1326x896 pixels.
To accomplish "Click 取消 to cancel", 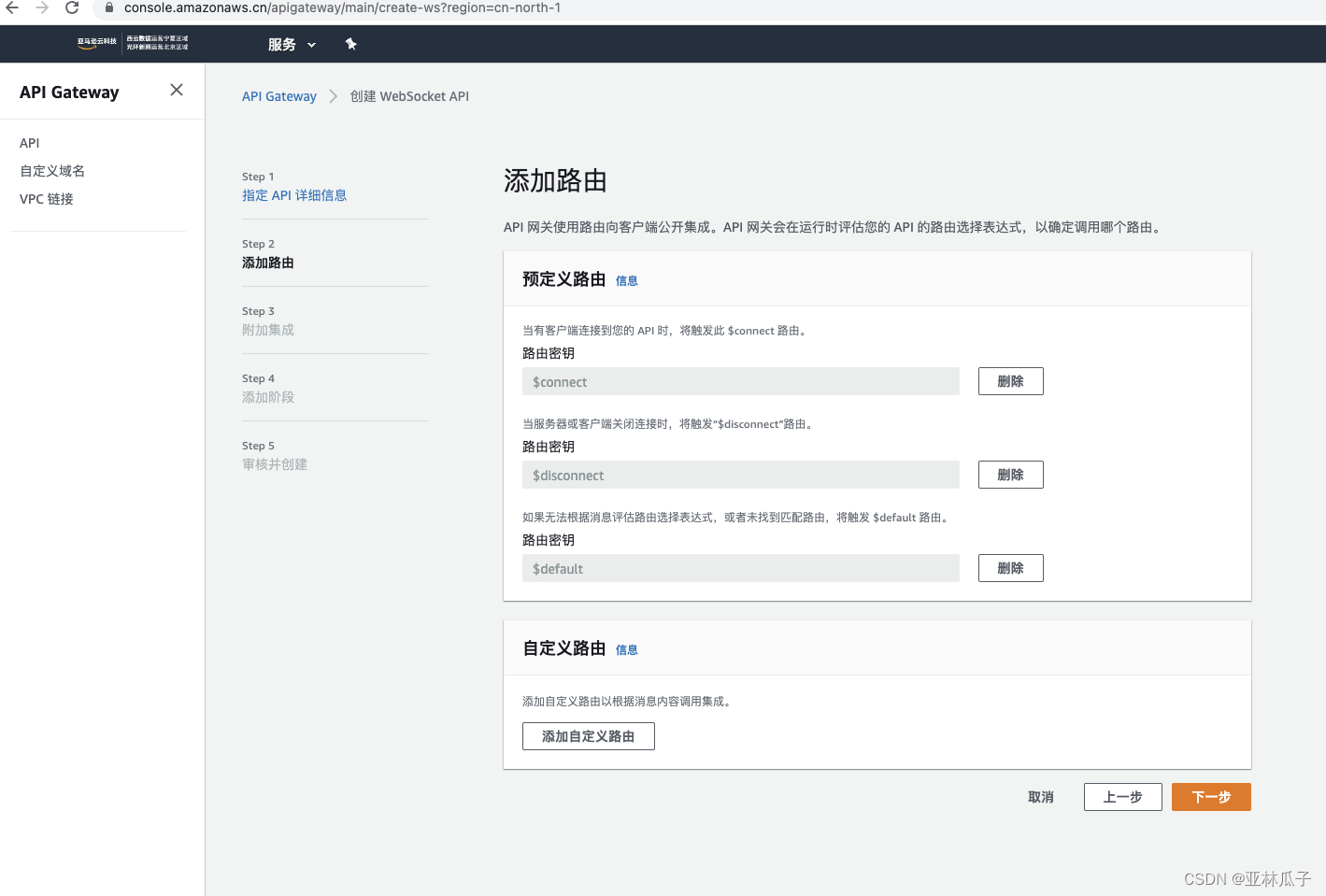I will coord(1041,797).
